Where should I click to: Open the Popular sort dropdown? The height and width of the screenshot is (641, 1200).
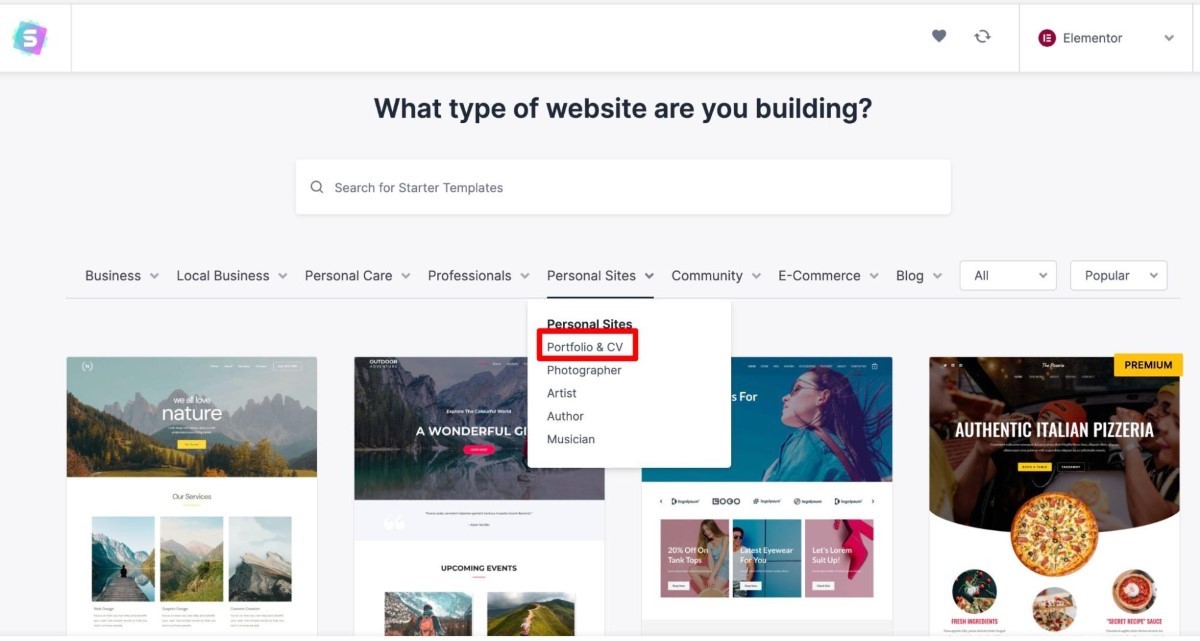(1119, 275)
